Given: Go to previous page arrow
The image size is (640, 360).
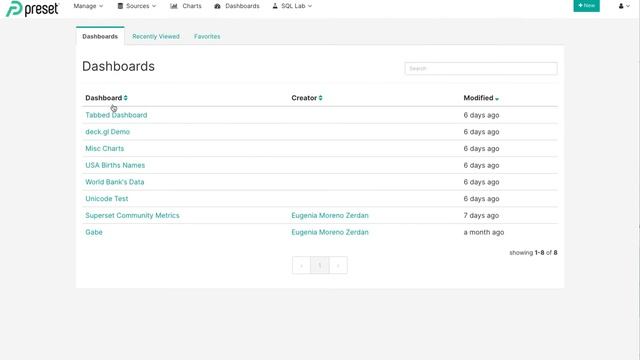Looking at the screenshot, I should pos(301,265).
